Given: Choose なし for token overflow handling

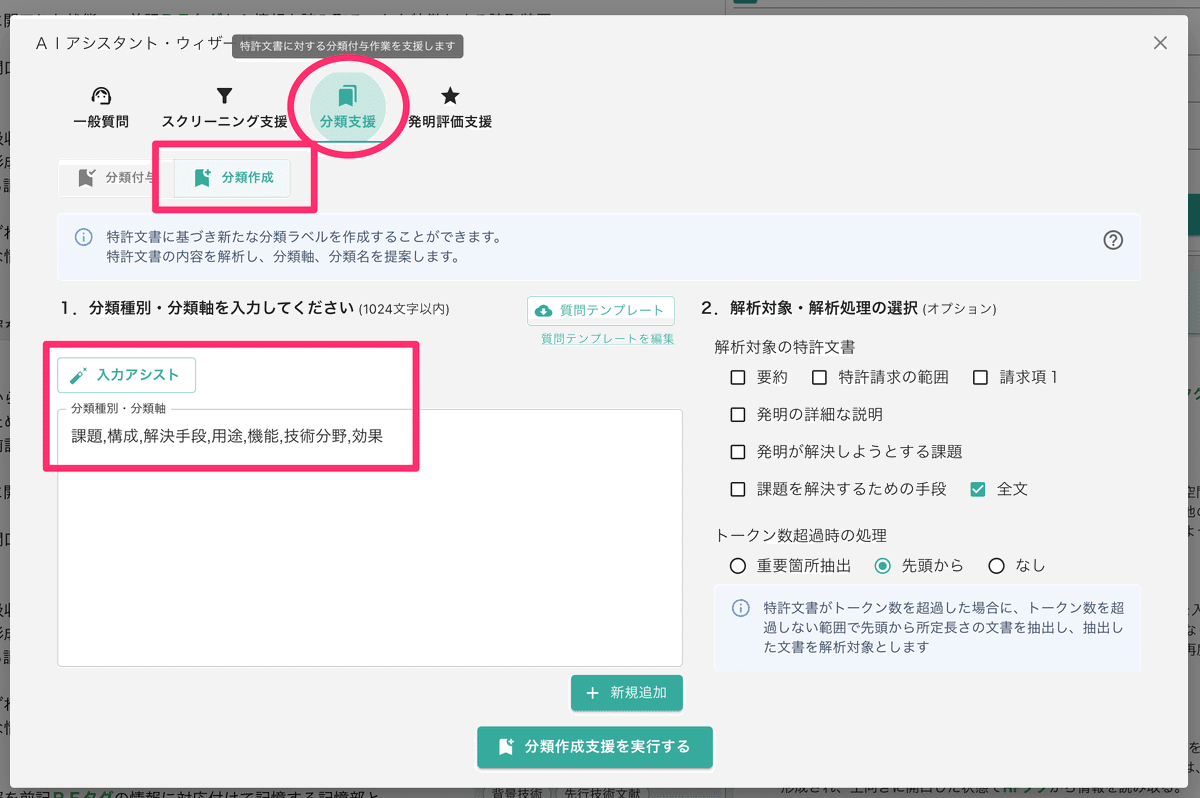Looking at the screenshot, I should coord(997,565).
